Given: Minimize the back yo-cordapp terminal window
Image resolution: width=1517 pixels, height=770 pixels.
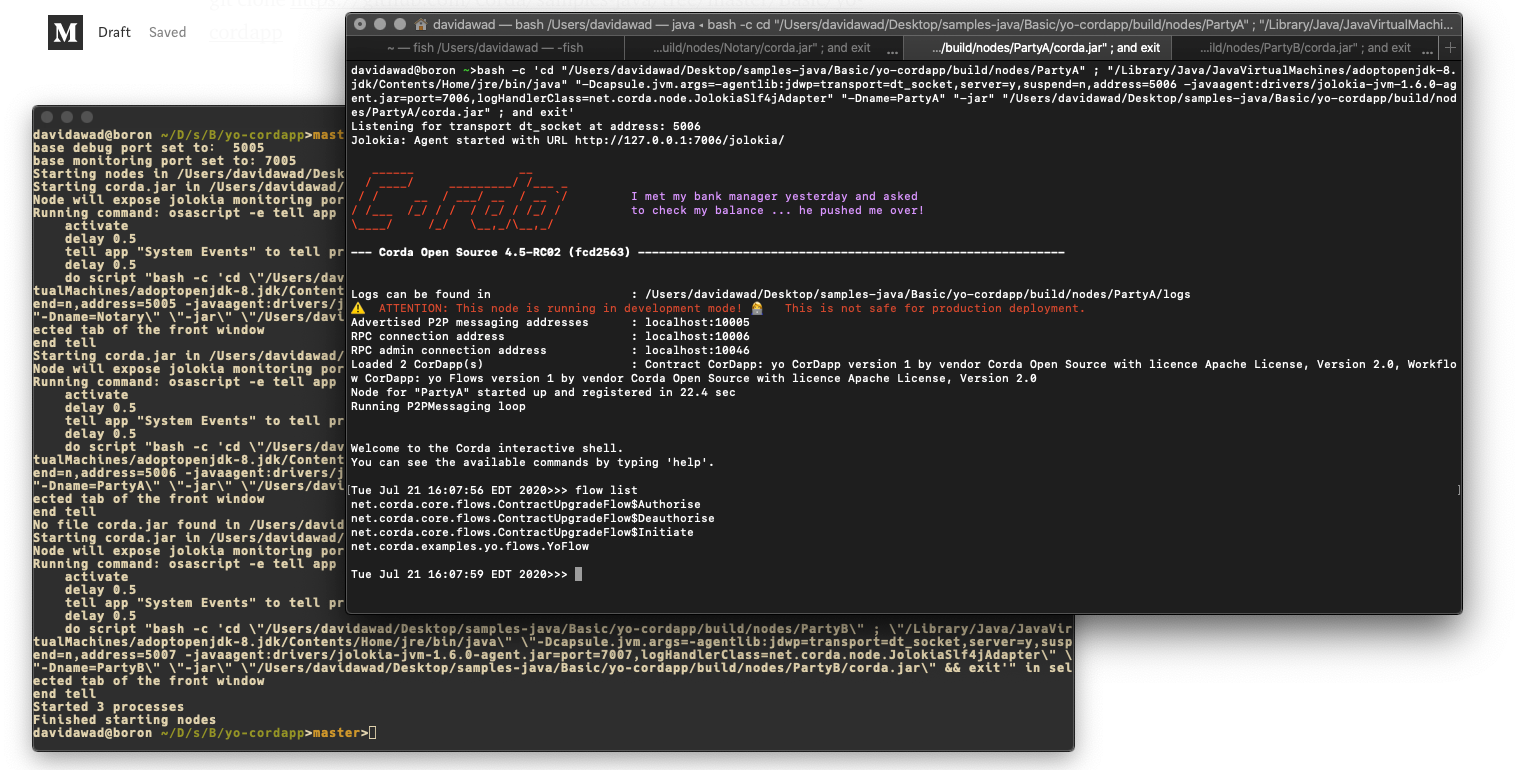Looking at the screenshot, I should tap(66, 117).
